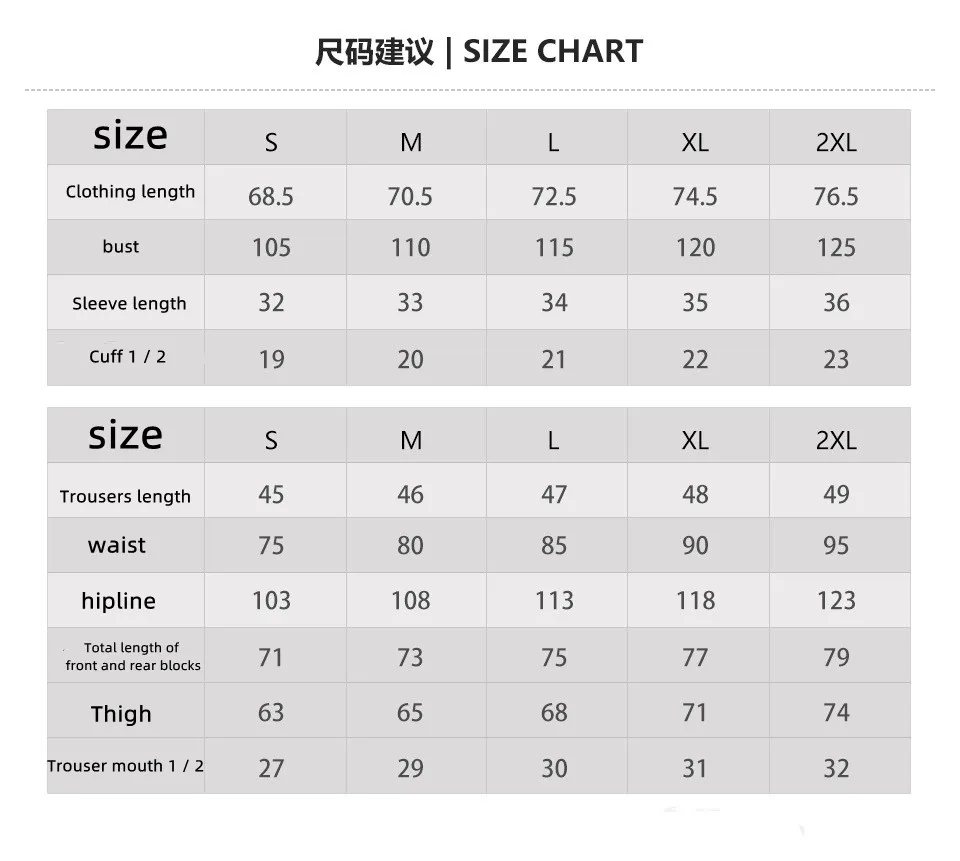Click the hipline row label
960x861 pixels.
[x=118, y=601]
